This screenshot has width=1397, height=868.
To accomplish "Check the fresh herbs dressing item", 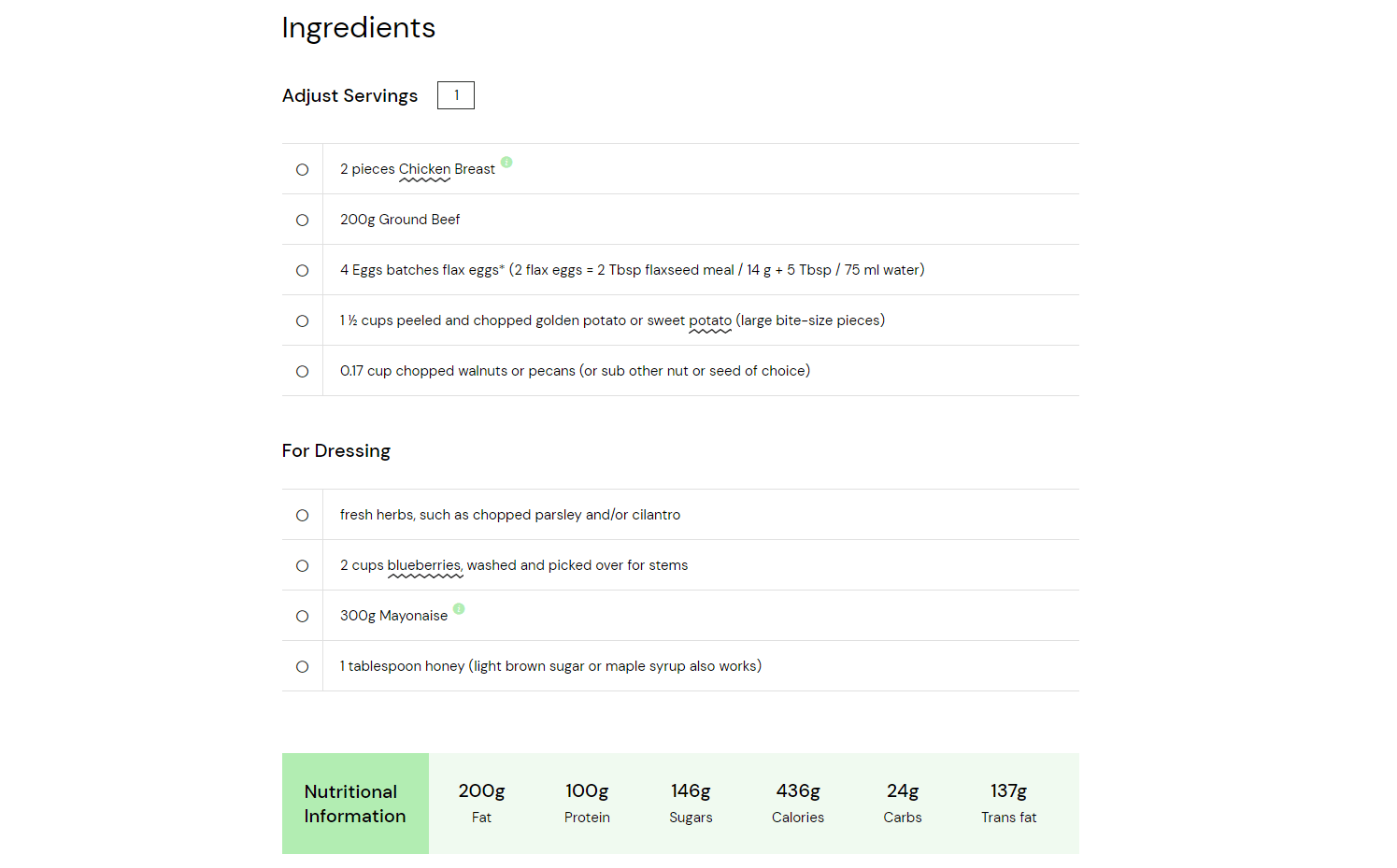I will pos(302,515).
